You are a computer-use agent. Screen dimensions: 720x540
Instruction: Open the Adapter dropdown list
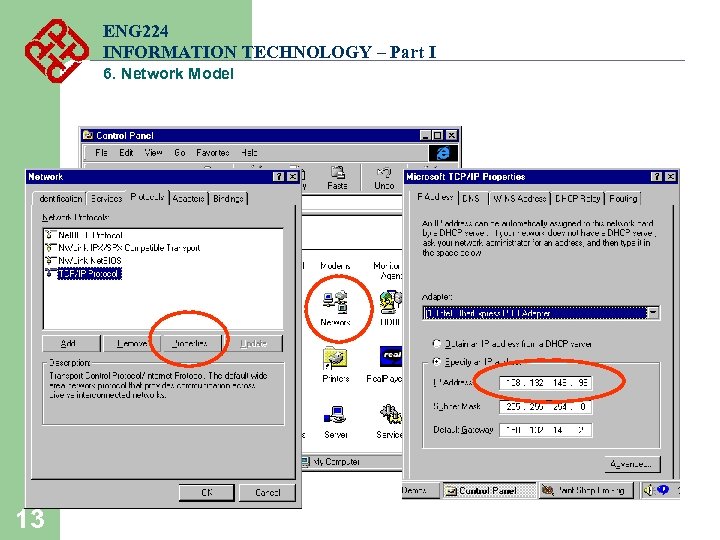click(x=653, y=313)
